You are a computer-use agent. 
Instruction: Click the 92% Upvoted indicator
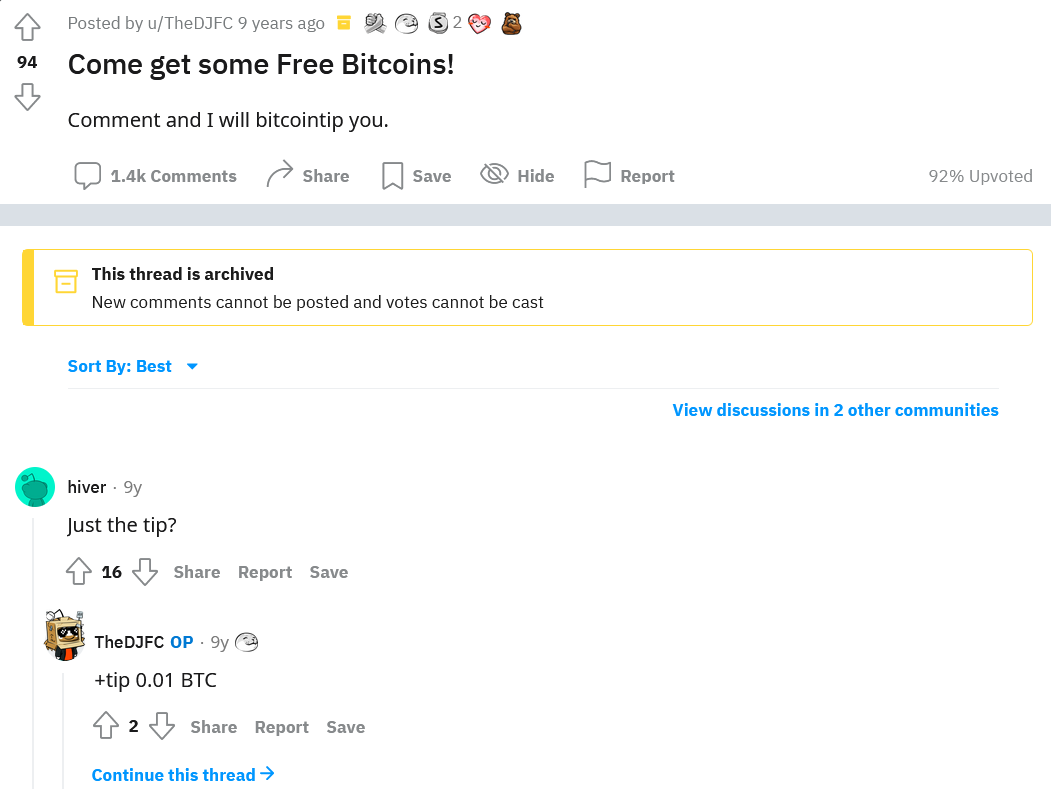pyautogui.click(x=980, y=175)
